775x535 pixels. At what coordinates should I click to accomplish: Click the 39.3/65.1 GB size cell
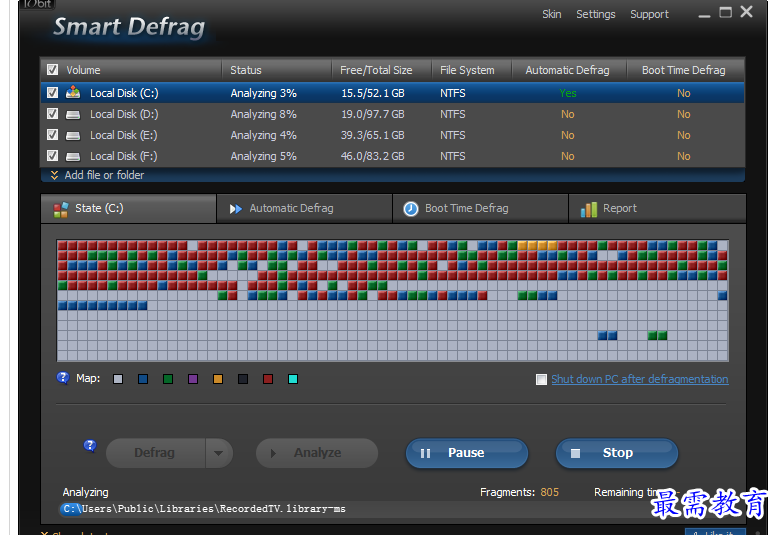click(373, 135)
